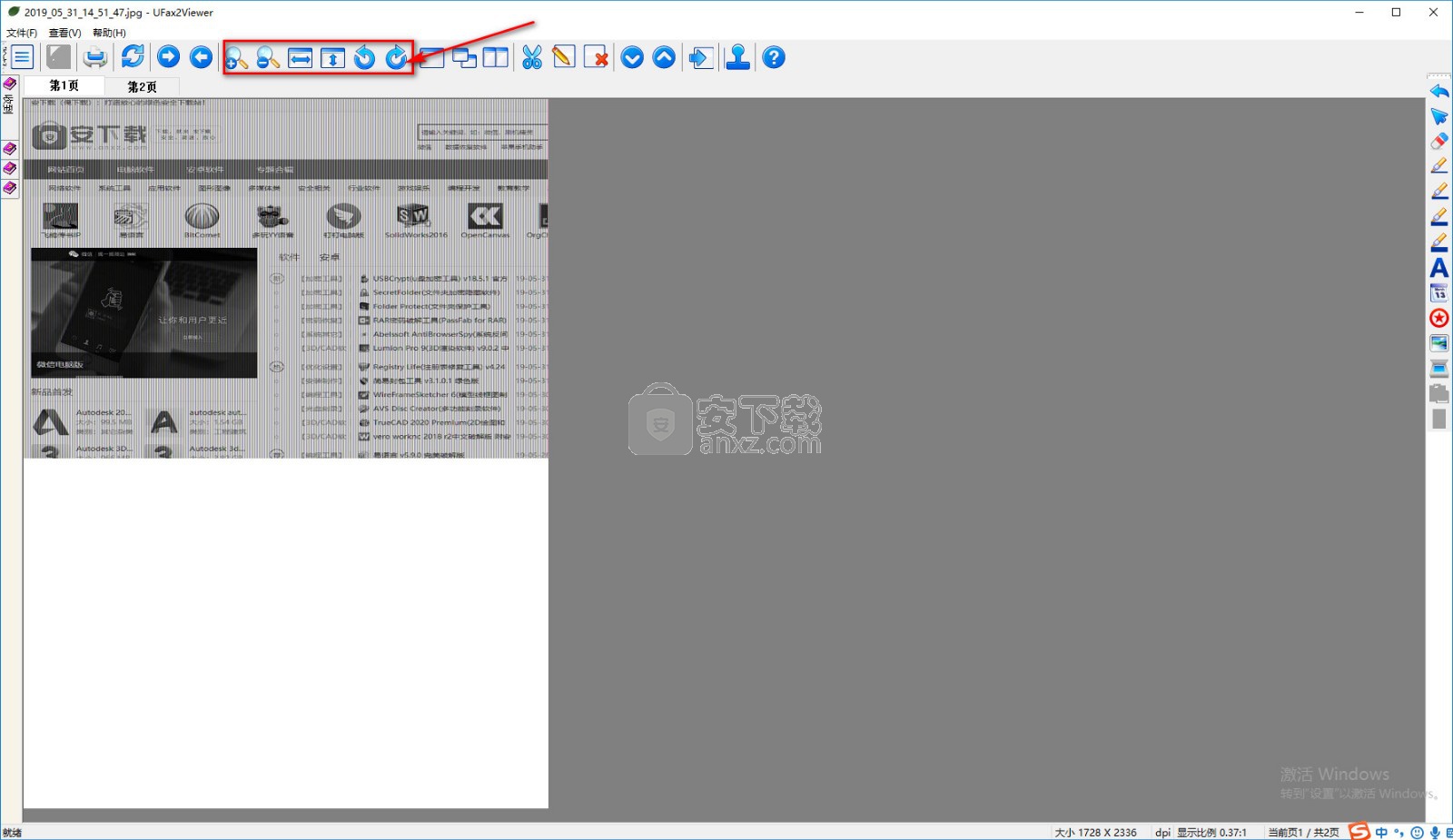Click the stamp icon in toolbar
Image resolution: width=1453 pixels, height=840 pixels.
pyautogui.click(x=737, y=58)
